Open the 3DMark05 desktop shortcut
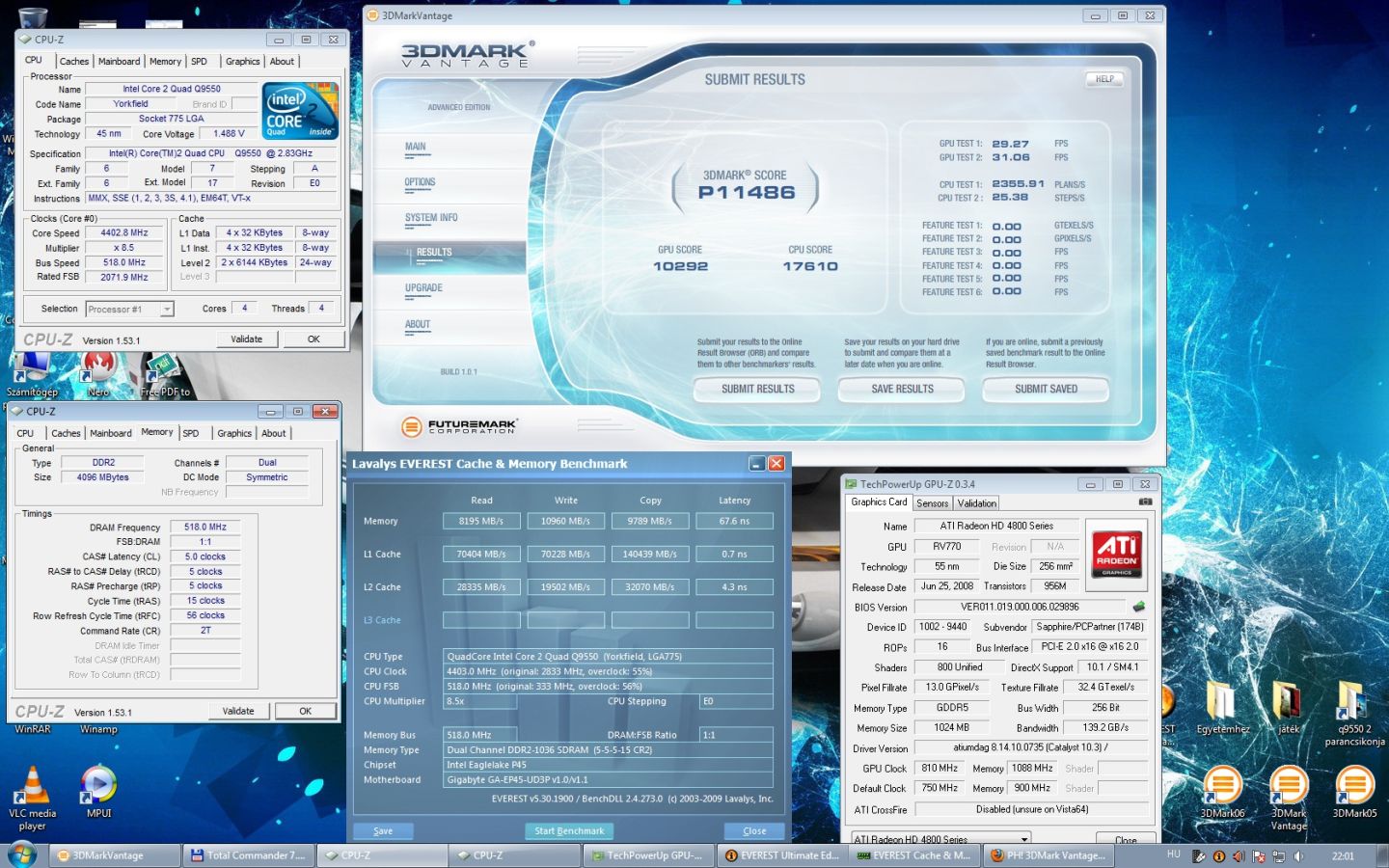 click(1354, 791)
